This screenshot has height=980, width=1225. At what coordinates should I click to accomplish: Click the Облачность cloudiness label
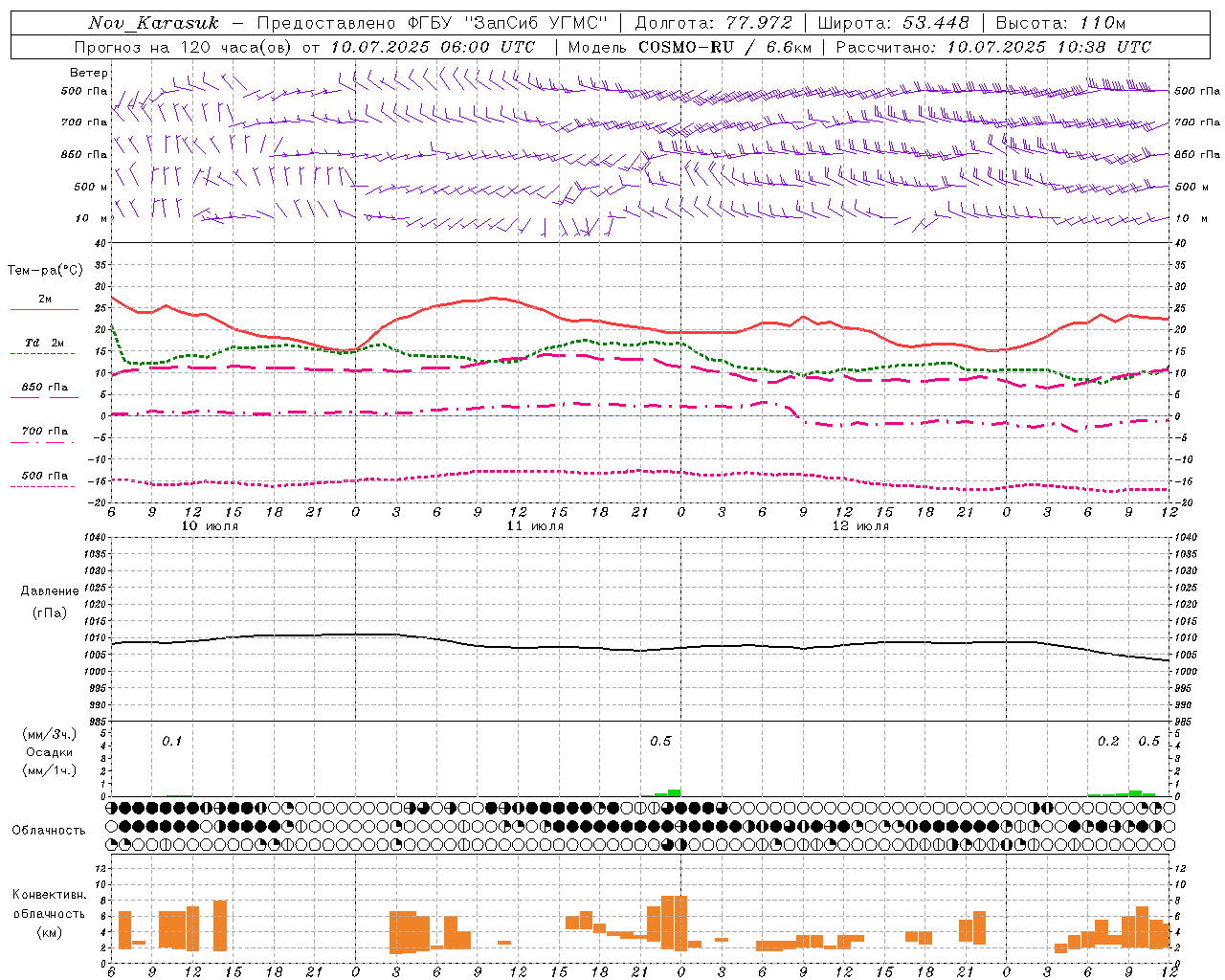pyautogui.click(x=49, y=831)
